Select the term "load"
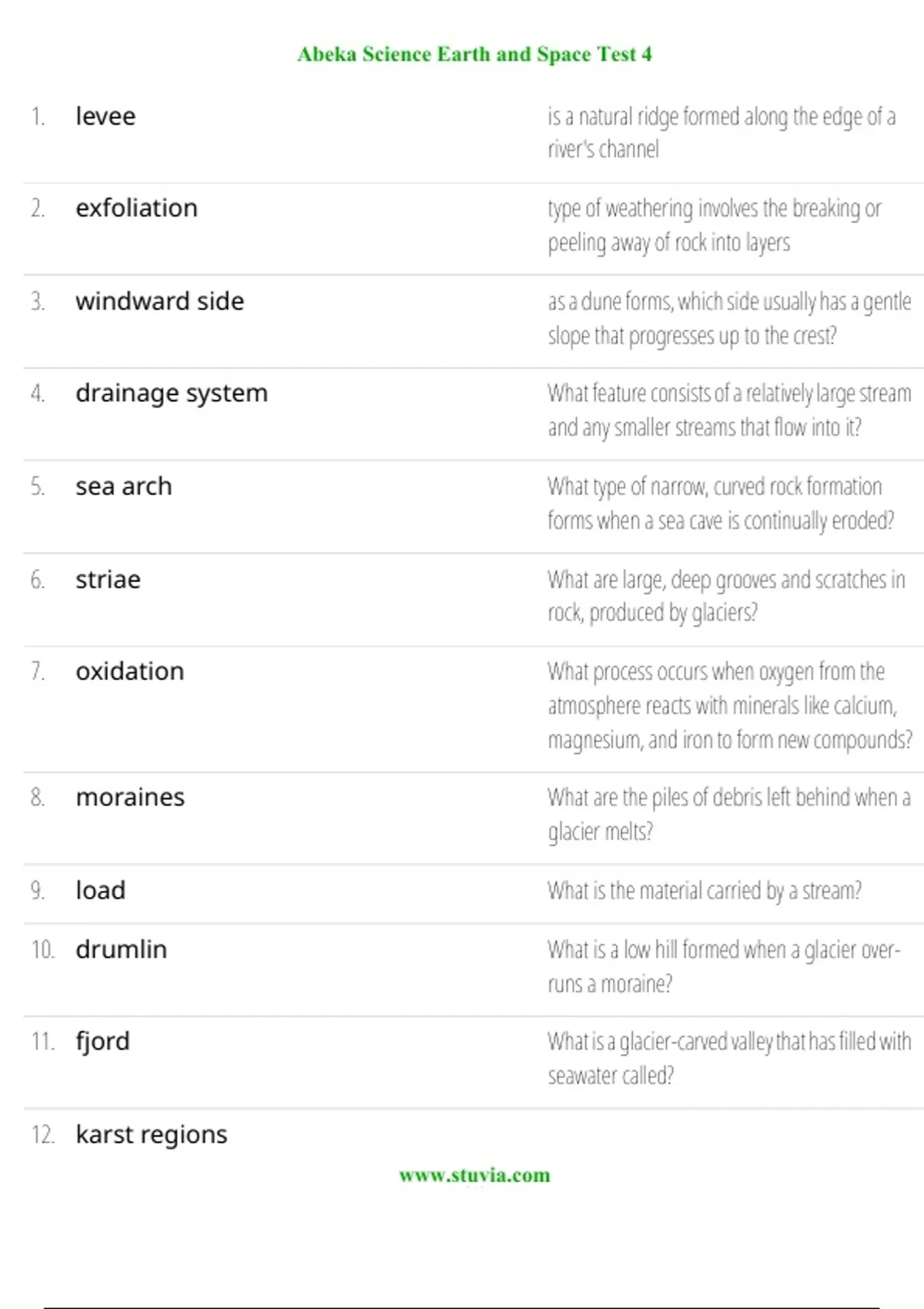Viewport: 924px width, 1309px height. pos(100,890)
